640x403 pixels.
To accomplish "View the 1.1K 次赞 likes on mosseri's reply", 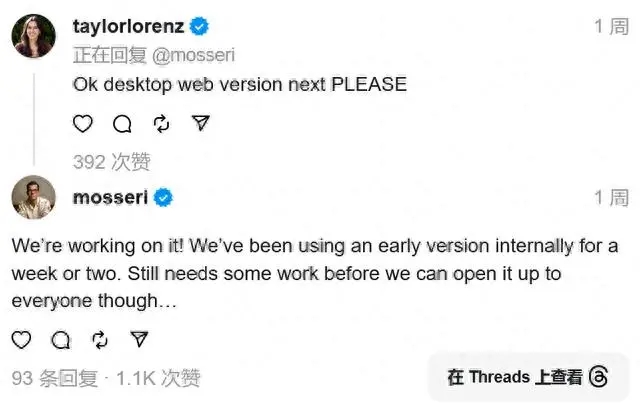I will tap(158, 378).
